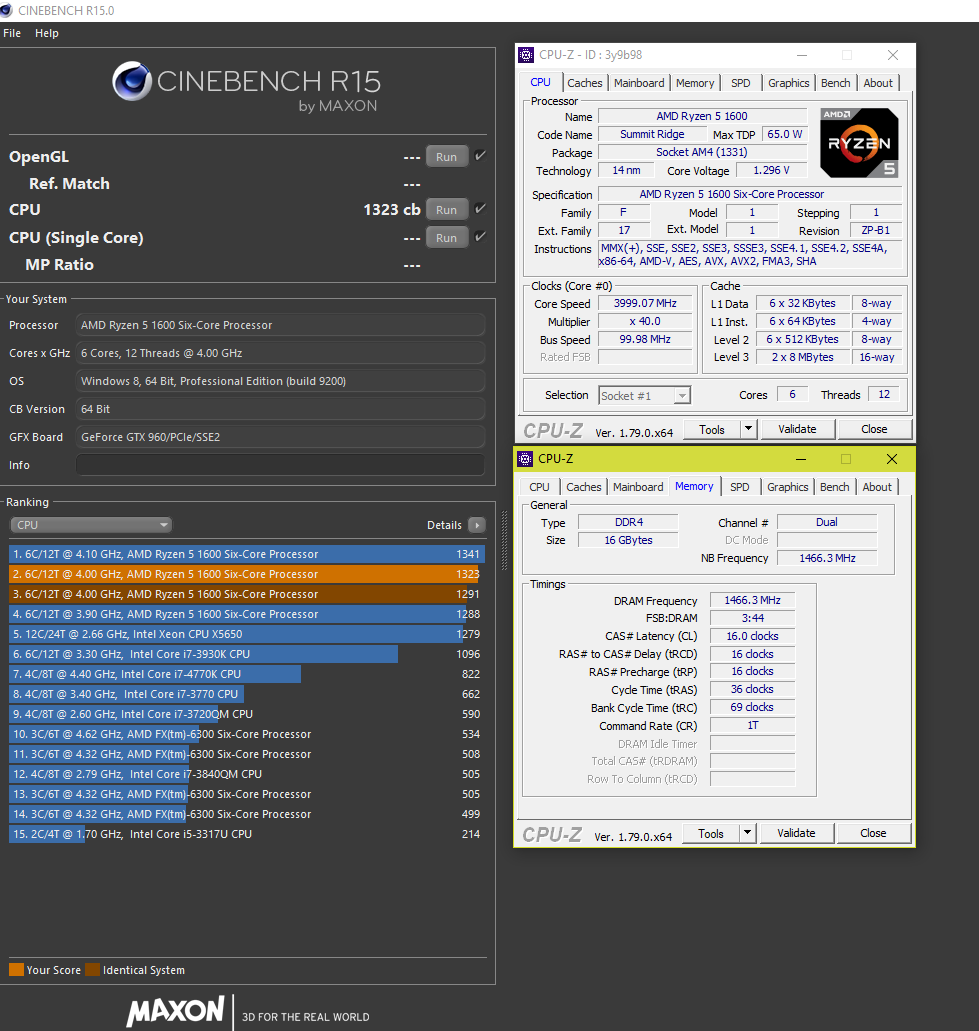The image size is (979, 1031).
Task: Select ranking row 6 Core i7-3930K
Action: (247, 654)
